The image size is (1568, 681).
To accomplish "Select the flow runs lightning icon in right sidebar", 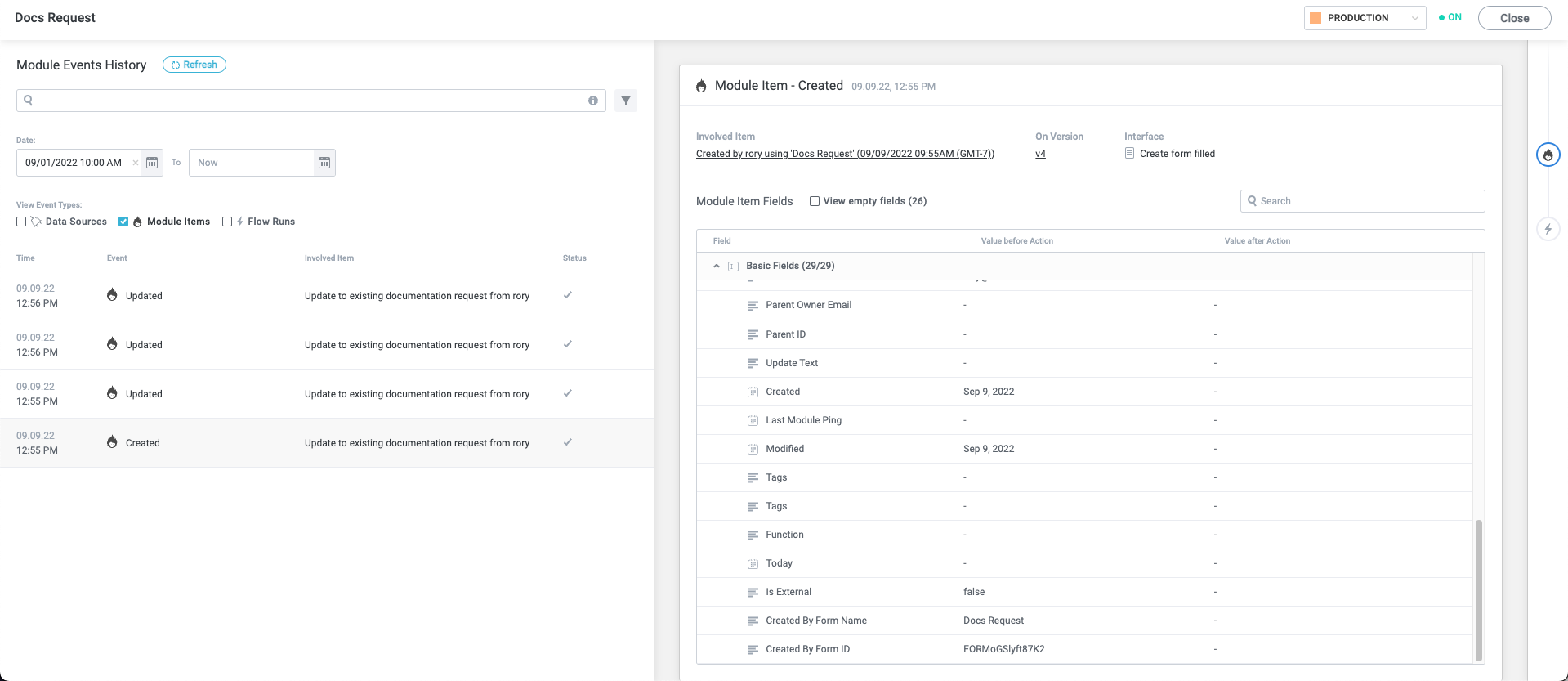I will (x=1548, y=229).
